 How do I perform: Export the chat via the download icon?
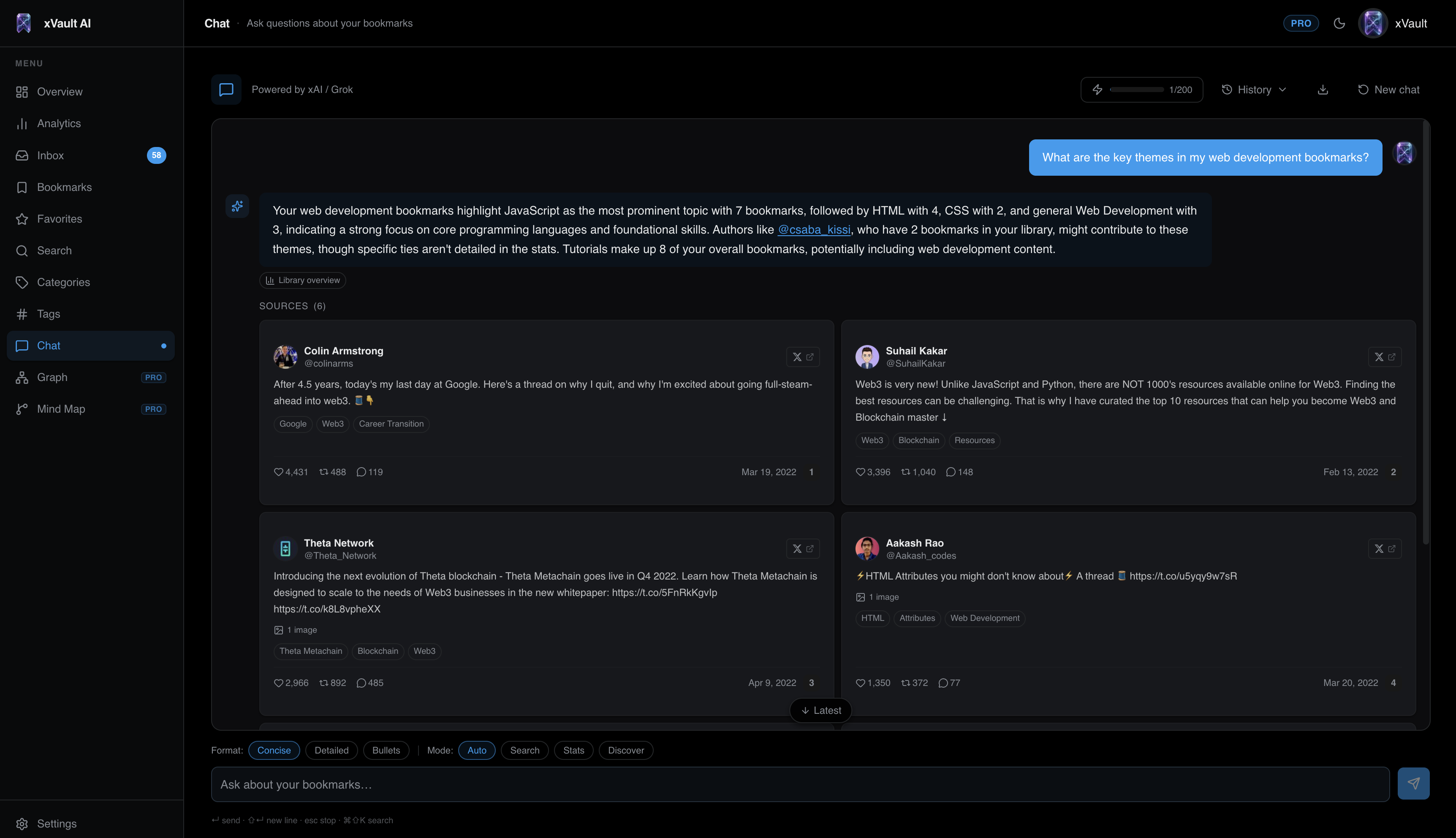pos(1323,89)
